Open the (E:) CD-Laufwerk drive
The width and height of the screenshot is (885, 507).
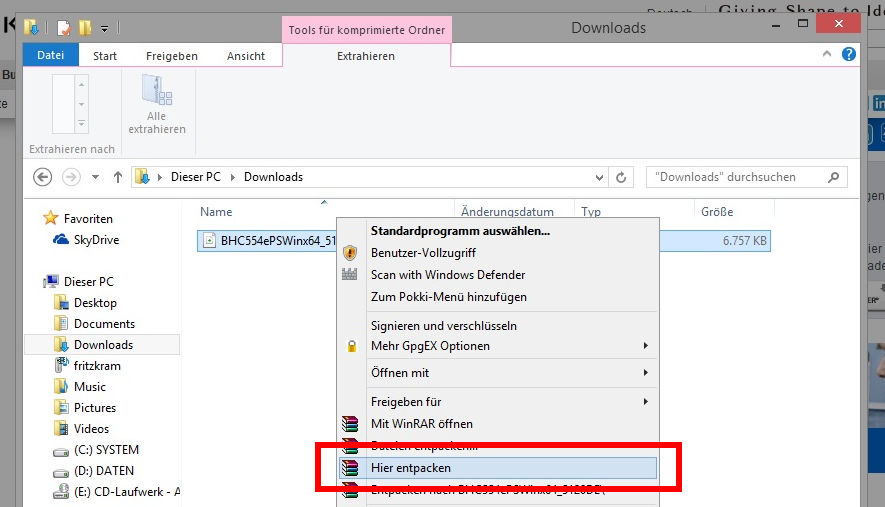(126, 491)
